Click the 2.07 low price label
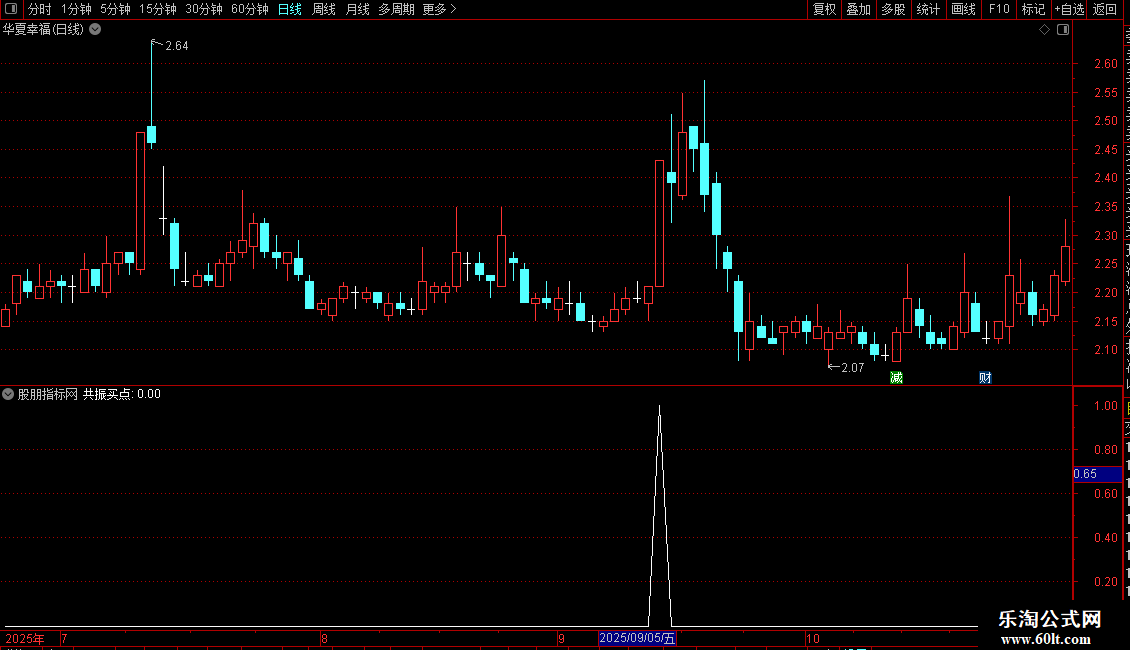 click(853, 368)
